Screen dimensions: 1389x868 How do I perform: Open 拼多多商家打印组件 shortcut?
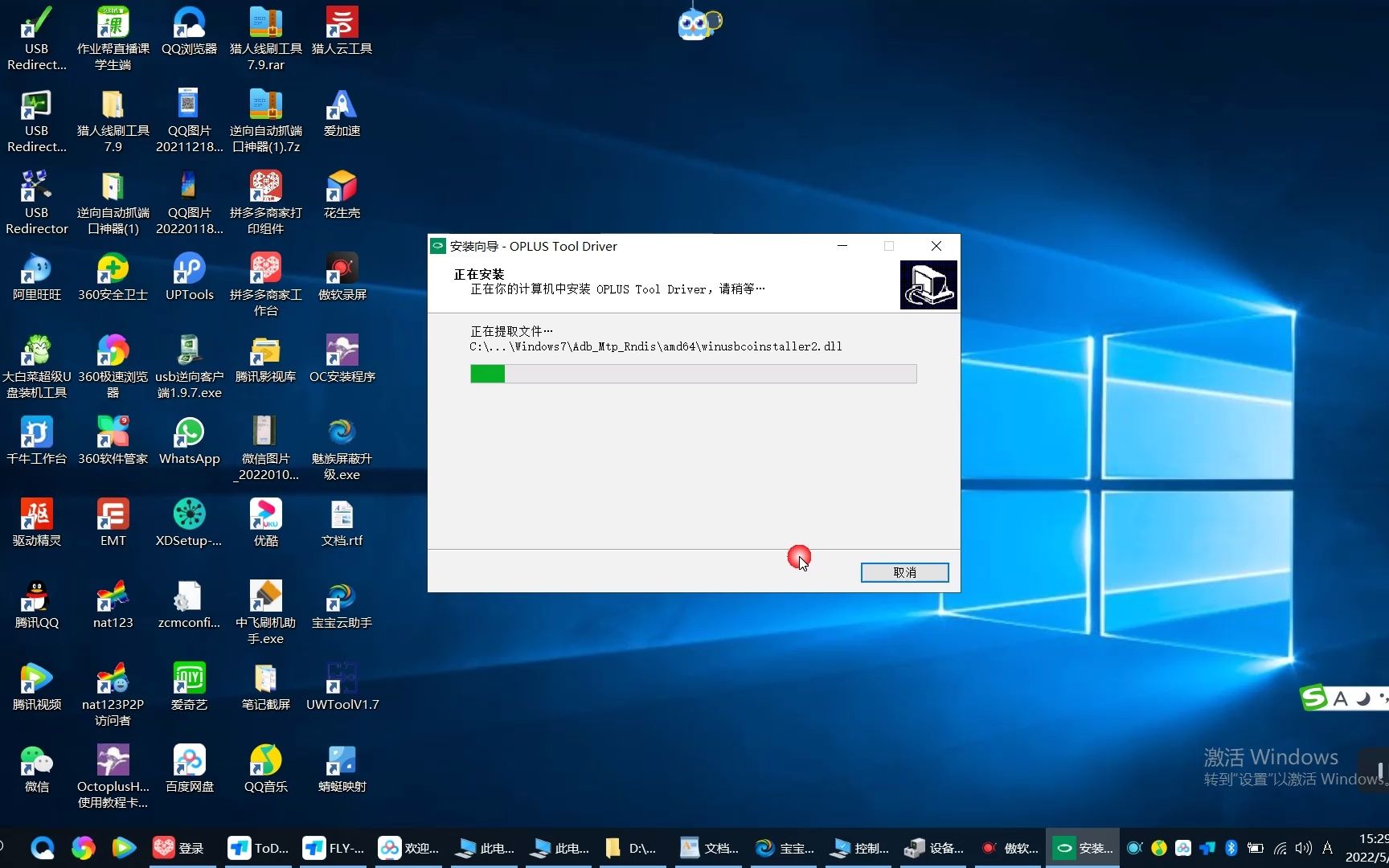click(265, 203)
